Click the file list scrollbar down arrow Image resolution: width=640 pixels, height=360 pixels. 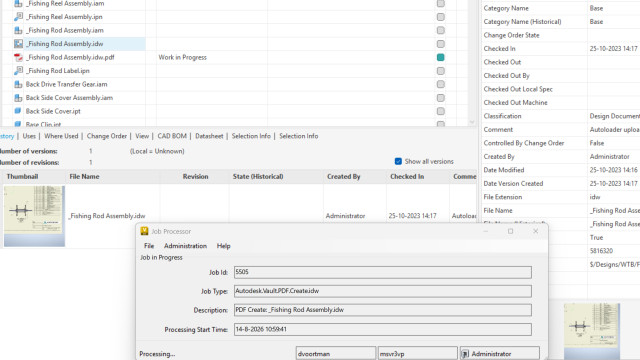(x=472, y=122)
